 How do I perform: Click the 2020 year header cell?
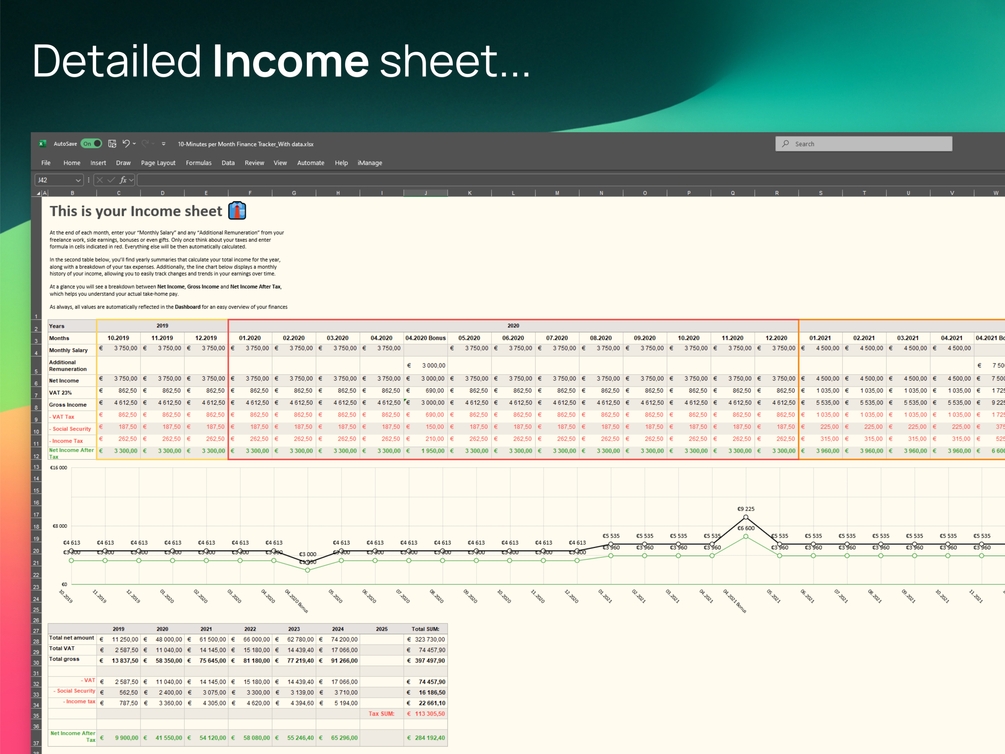(x=513, y=326)
